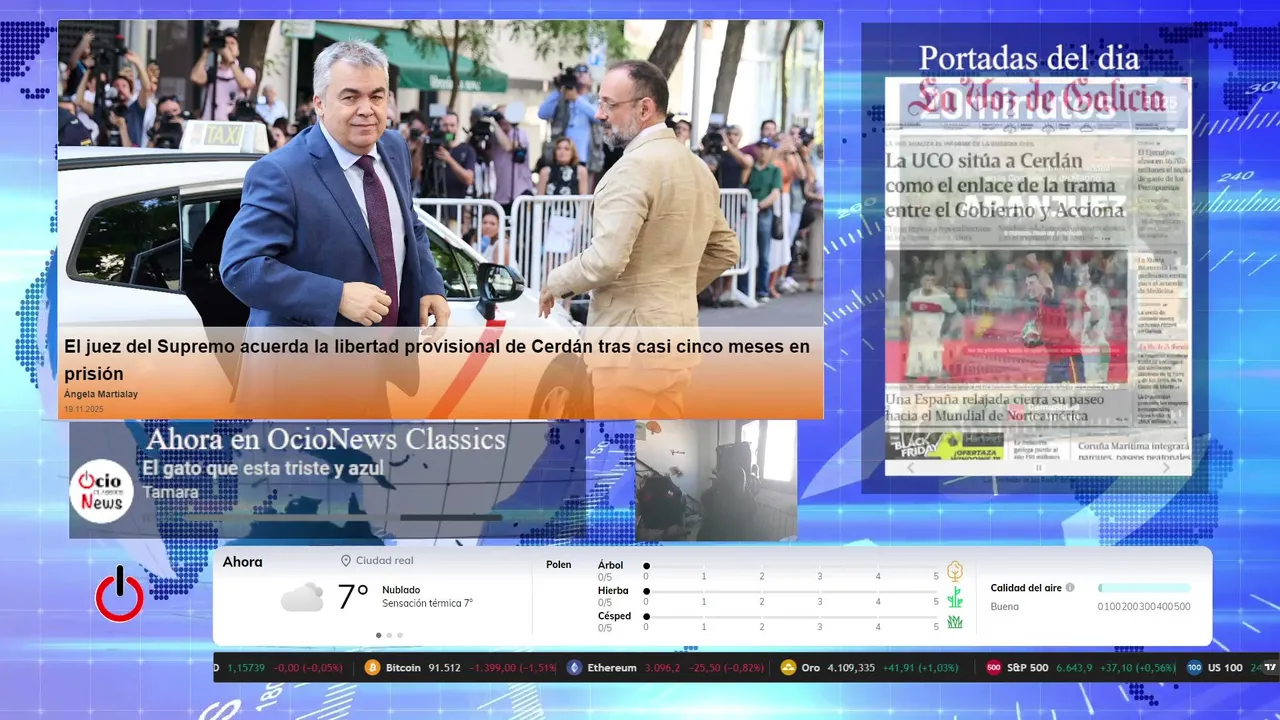
Task: Click the TAXI sign in the news photo
Action: (x=224, y=135)
